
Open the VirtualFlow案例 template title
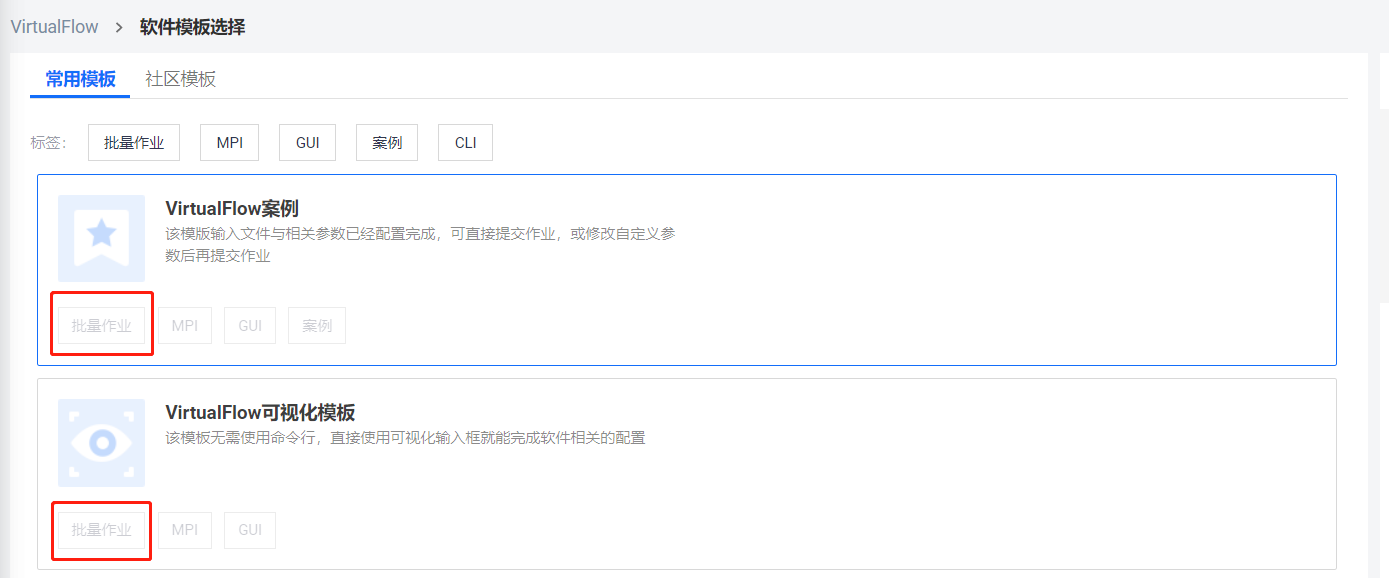click(232, 208)
